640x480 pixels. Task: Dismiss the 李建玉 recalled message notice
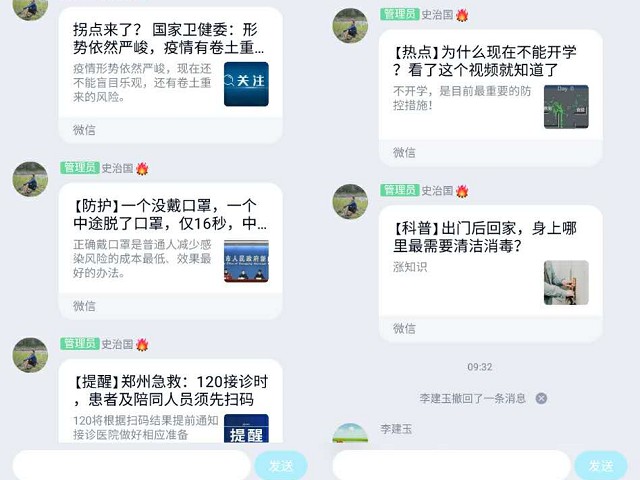click(x=541, y=398)
